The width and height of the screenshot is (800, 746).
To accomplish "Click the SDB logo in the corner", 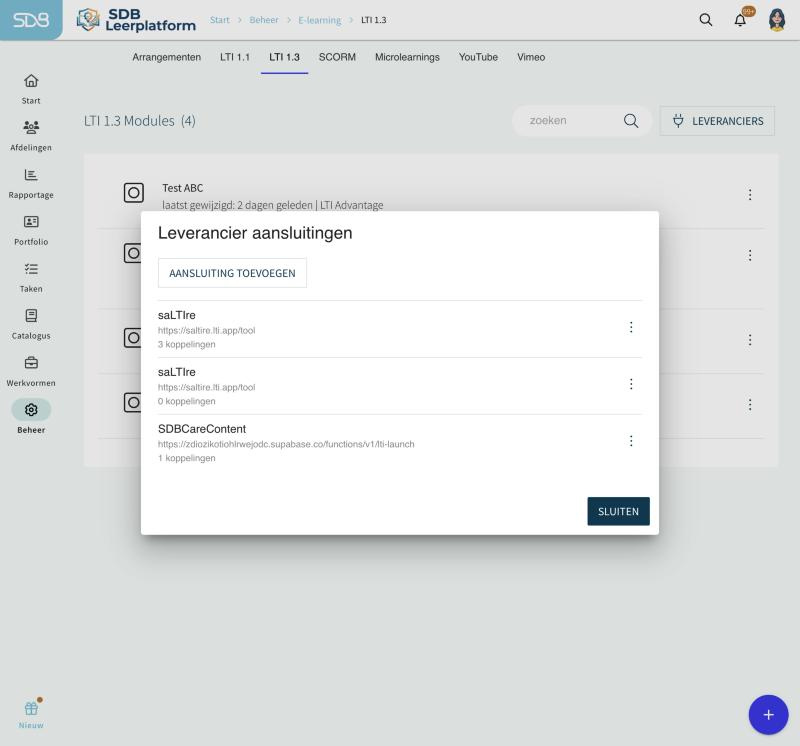I will point(31,20).
